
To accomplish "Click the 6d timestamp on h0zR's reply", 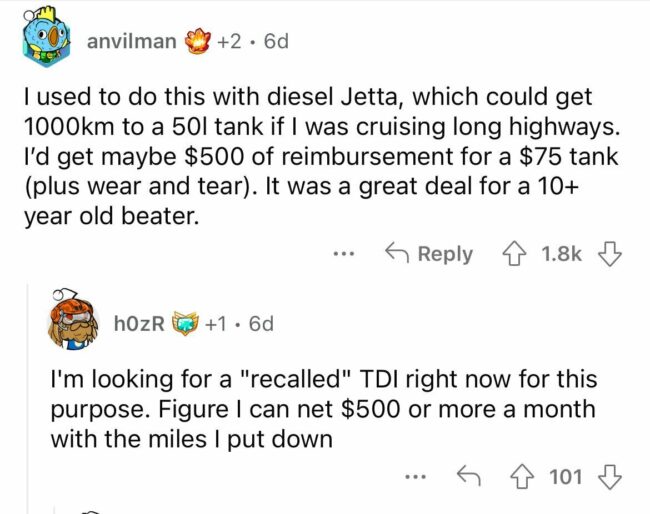I will 259,323.
